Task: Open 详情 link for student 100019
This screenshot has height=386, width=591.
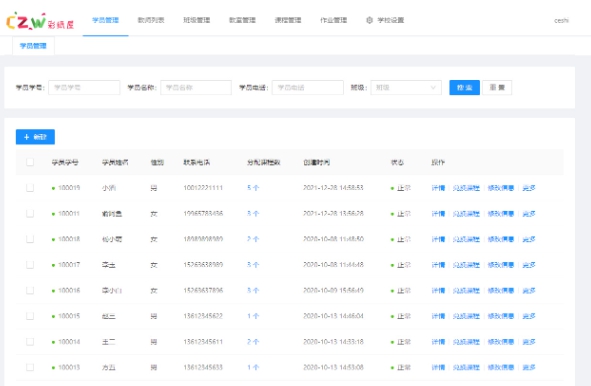Action: 438,188
